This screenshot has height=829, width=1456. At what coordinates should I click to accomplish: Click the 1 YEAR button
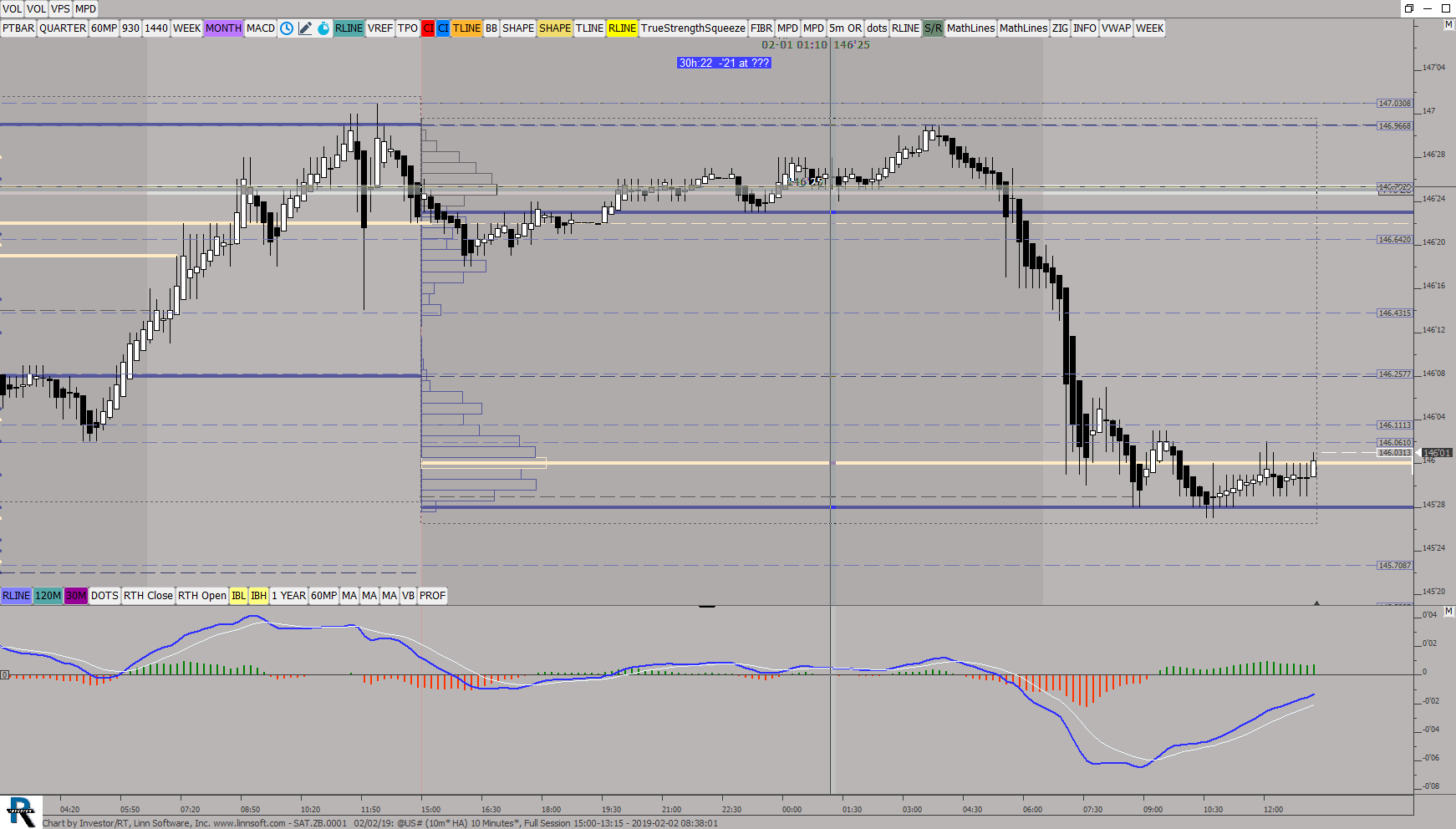pyautogui.click(x=289, y=596)
